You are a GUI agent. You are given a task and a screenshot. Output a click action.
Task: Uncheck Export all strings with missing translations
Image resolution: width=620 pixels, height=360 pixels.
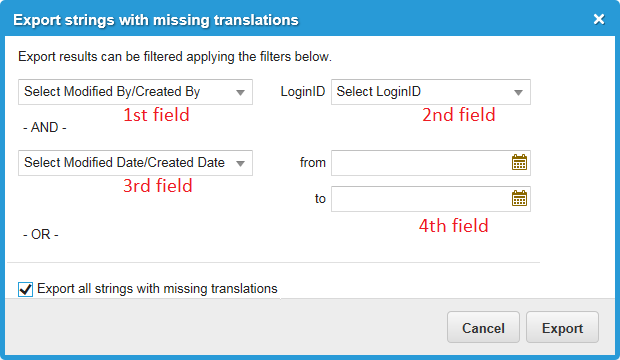point(25,289)
